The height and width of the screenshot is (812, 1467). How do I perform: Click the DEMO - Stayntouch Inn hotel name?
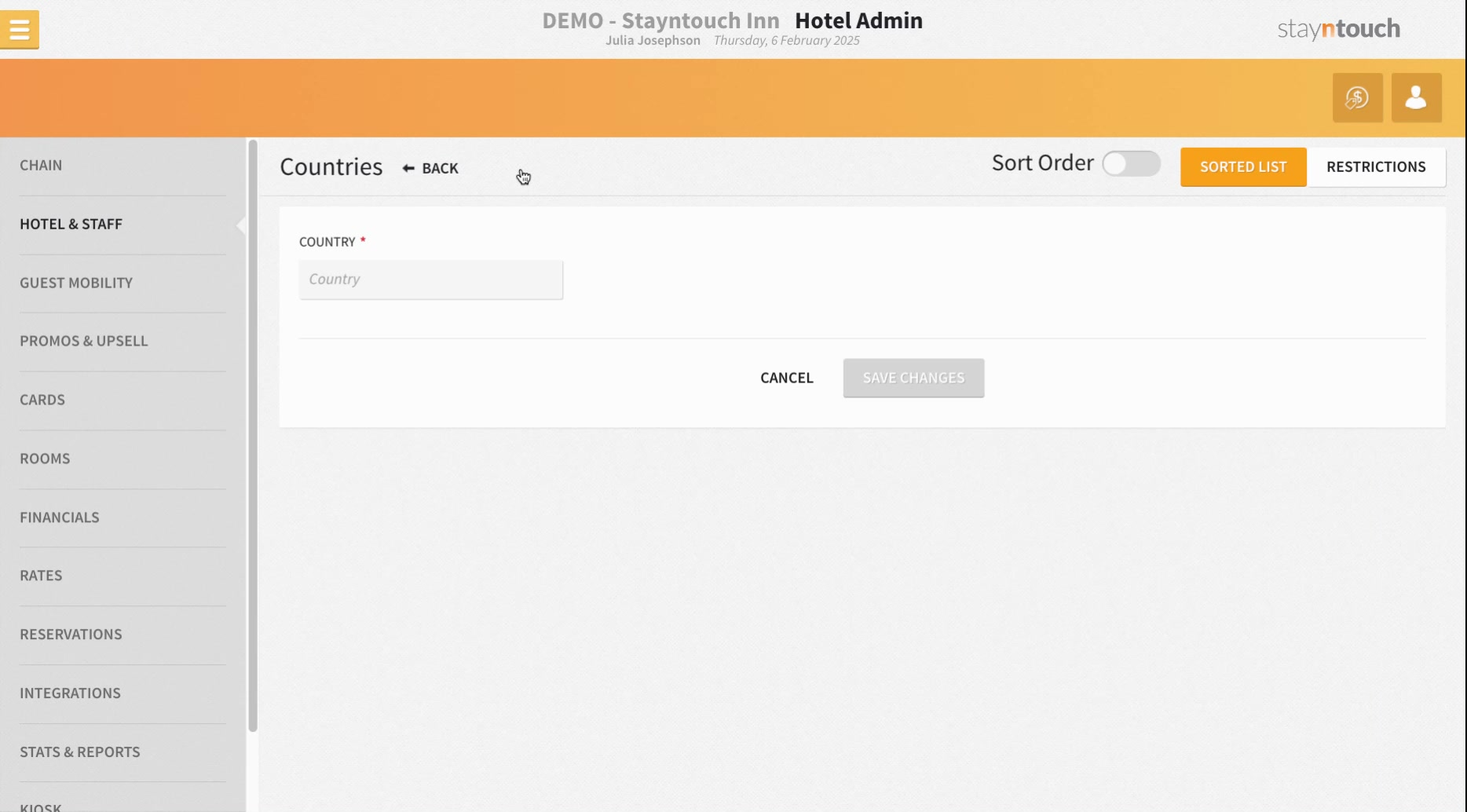pyautogui.click(x=660, y=20)
